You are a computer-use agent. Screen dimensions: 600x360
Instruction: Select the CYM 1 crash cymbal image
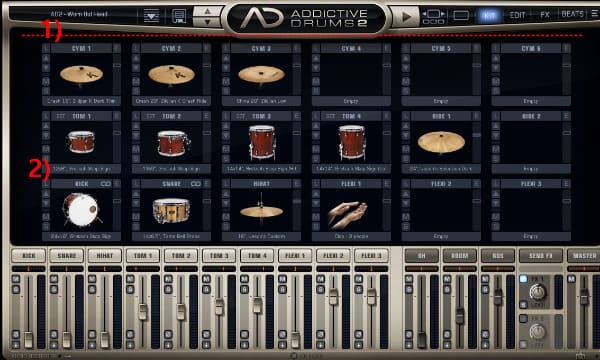coord(81,74)
